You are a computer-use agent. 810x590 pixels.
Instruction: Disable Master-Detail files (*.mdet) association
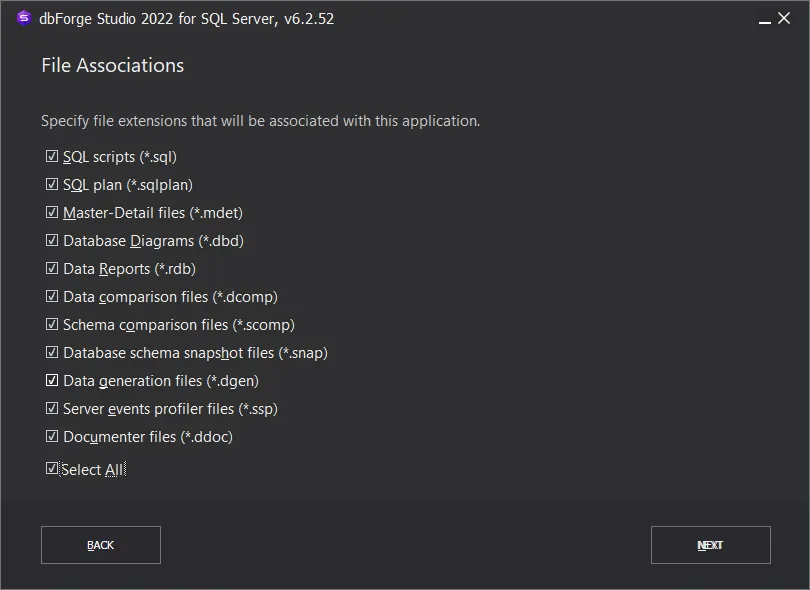tap(52, 213)
